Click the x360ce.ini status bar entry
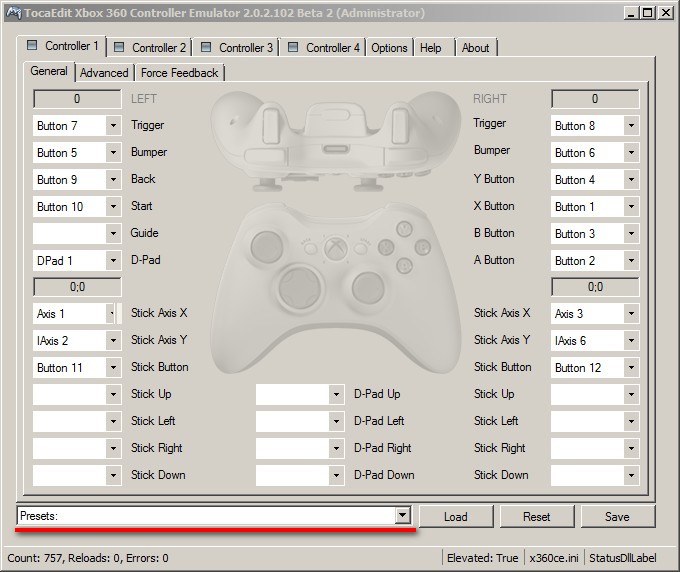Viewport: 680px width, 572px height. (554, 558)
